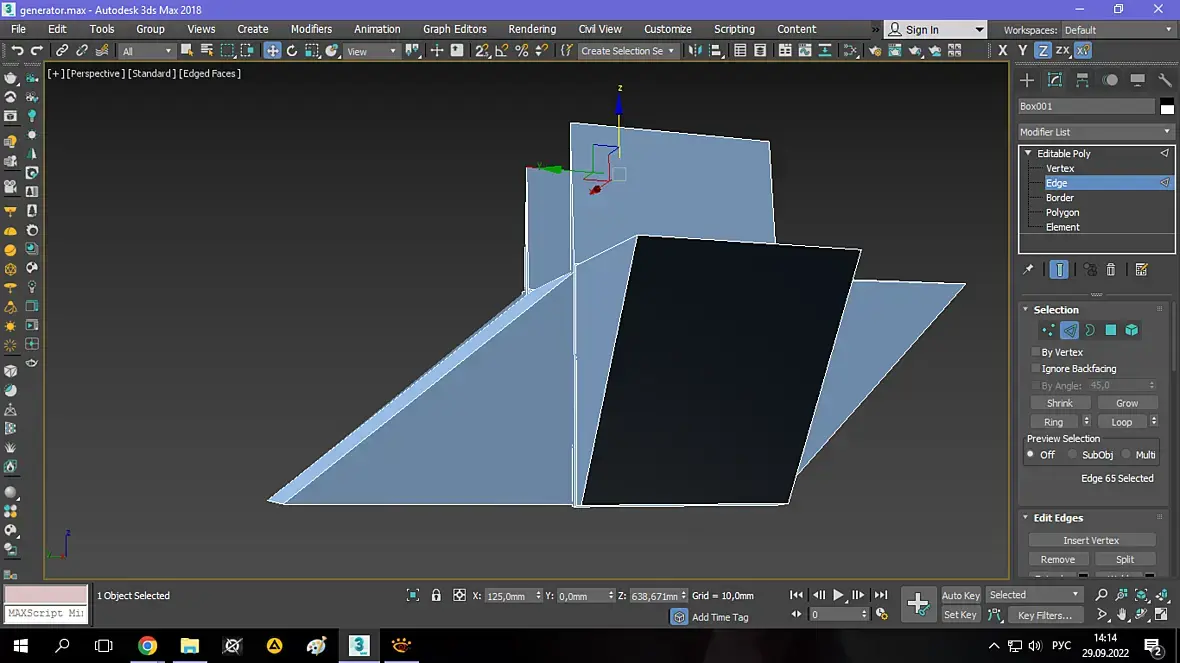Select SubObj preview selection radio button
This screenshot has width=1180, height=663.
point(1073,455)
